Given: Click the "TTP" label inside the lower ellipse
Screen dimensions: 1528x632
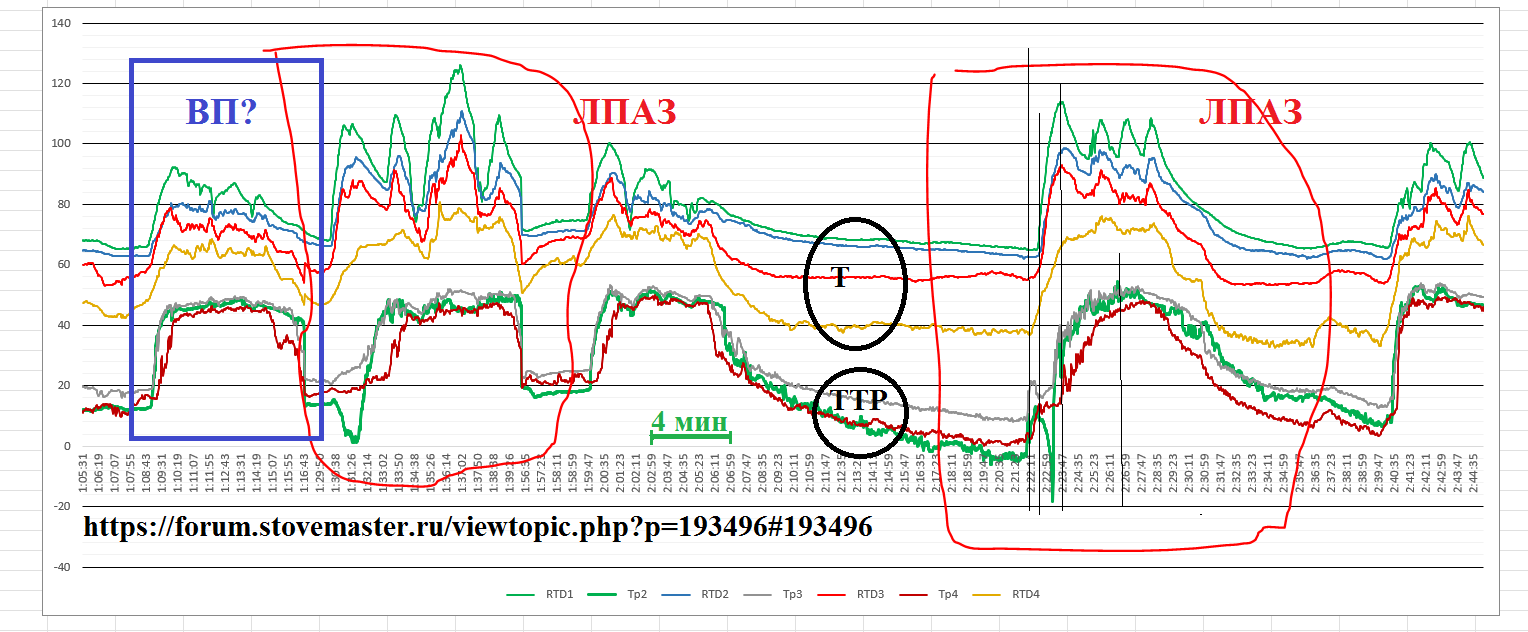Looking at the screenshot, I should click(859, 402).
